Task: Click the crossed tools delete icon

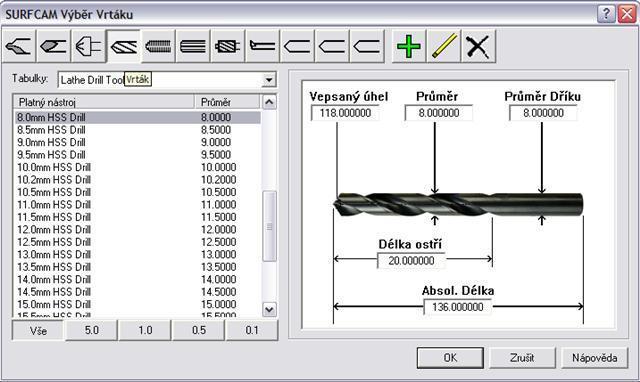Action: tap(478, 46)
